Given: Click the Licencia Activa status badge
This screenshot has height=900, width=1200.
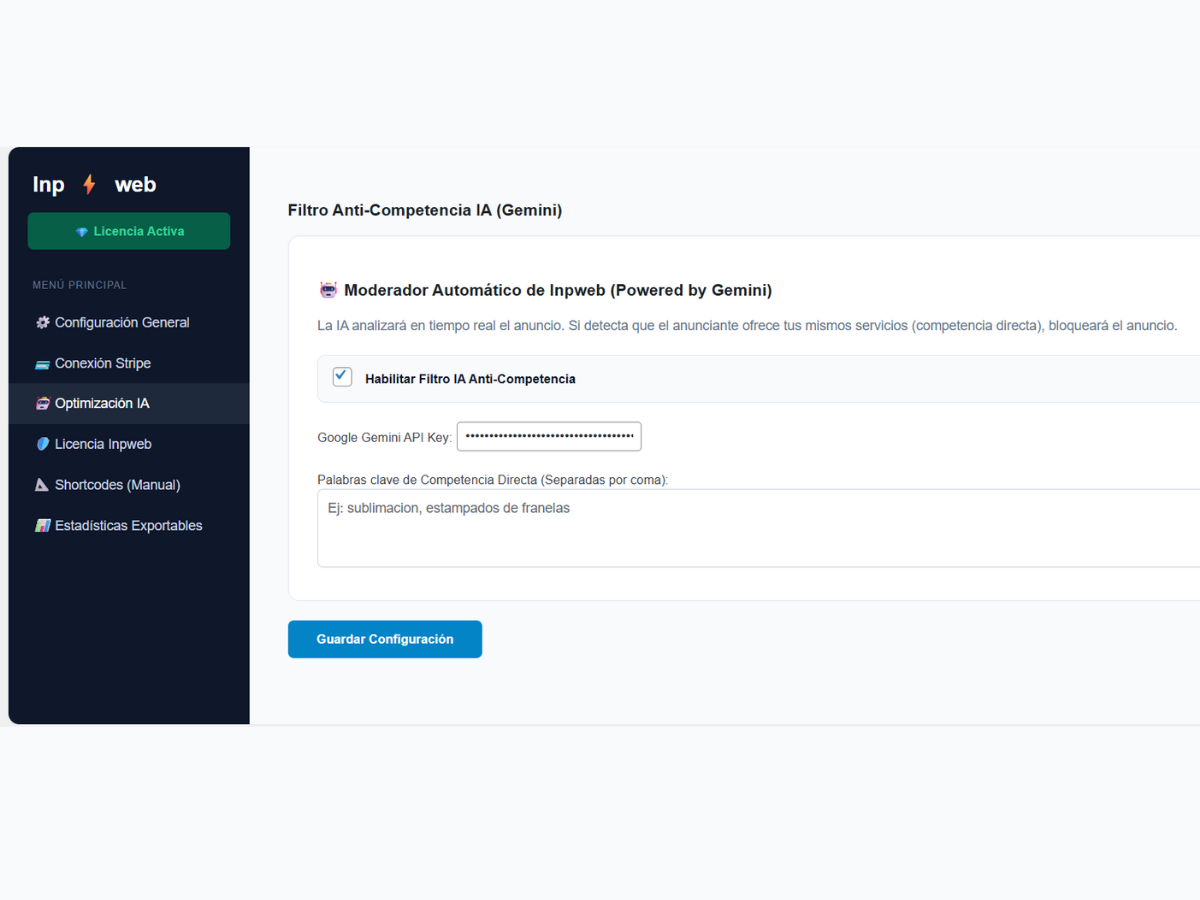Looking at the screenshot, I should click(128, 231).
